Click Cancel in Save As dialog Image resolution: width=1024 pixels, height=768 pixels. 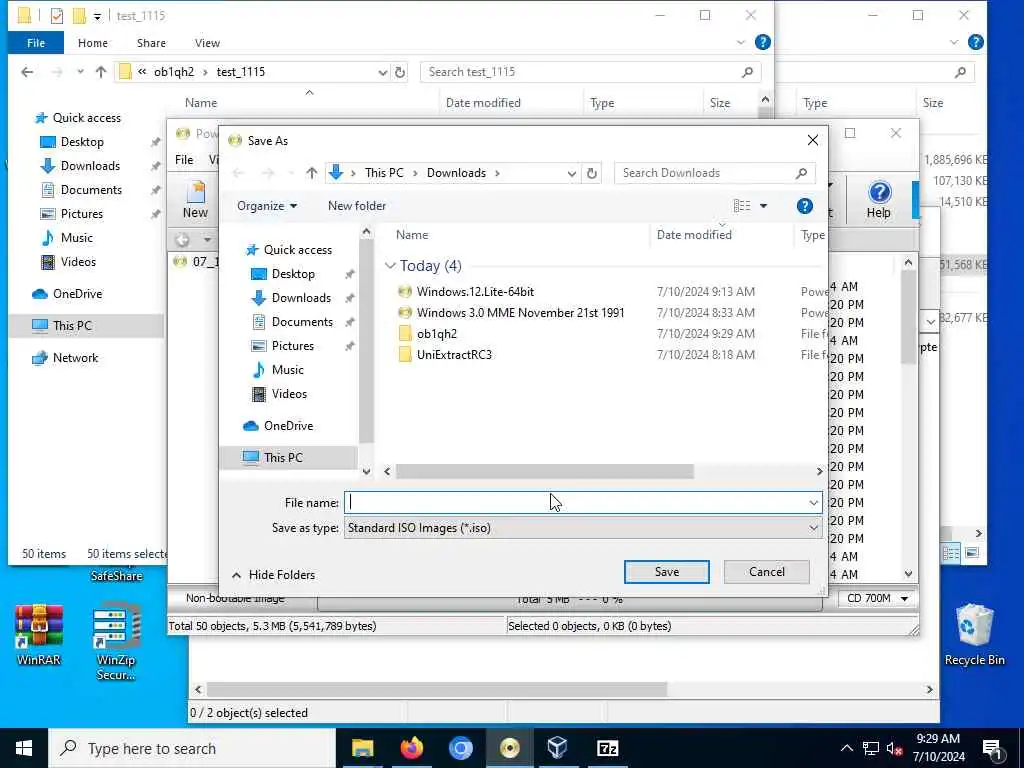click(x=767, y=571)
